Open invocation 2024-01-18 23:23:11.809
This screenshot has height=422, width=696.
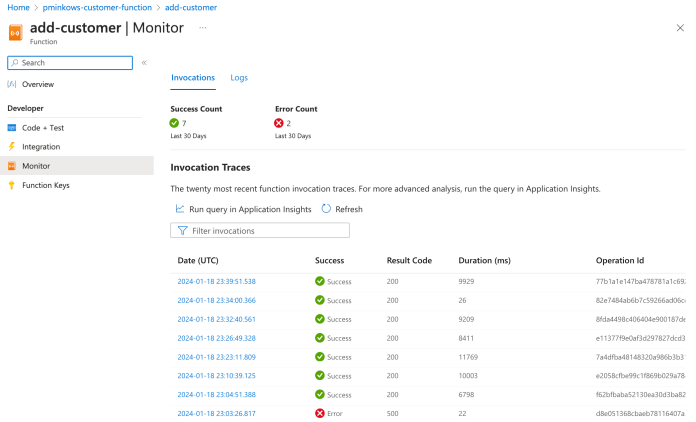(x=217, y=357)
